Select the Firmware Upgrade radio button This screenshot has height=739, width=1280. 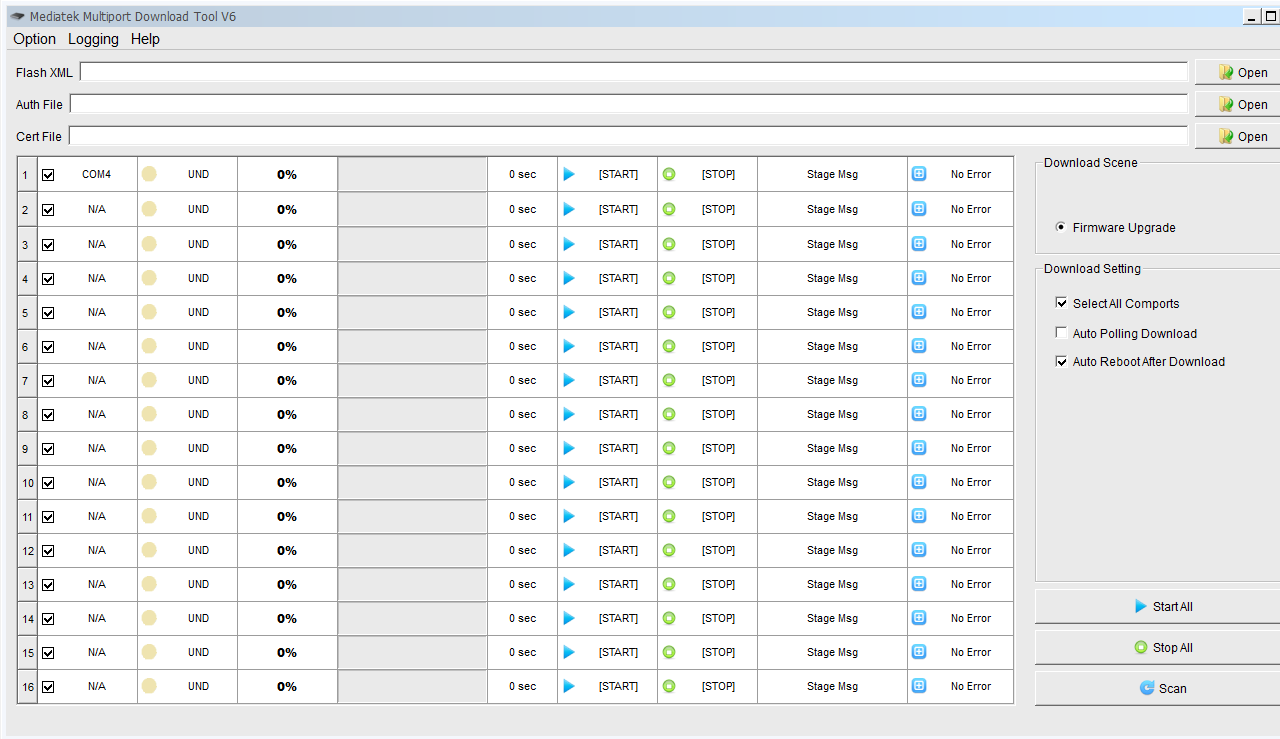(1061, 227)
